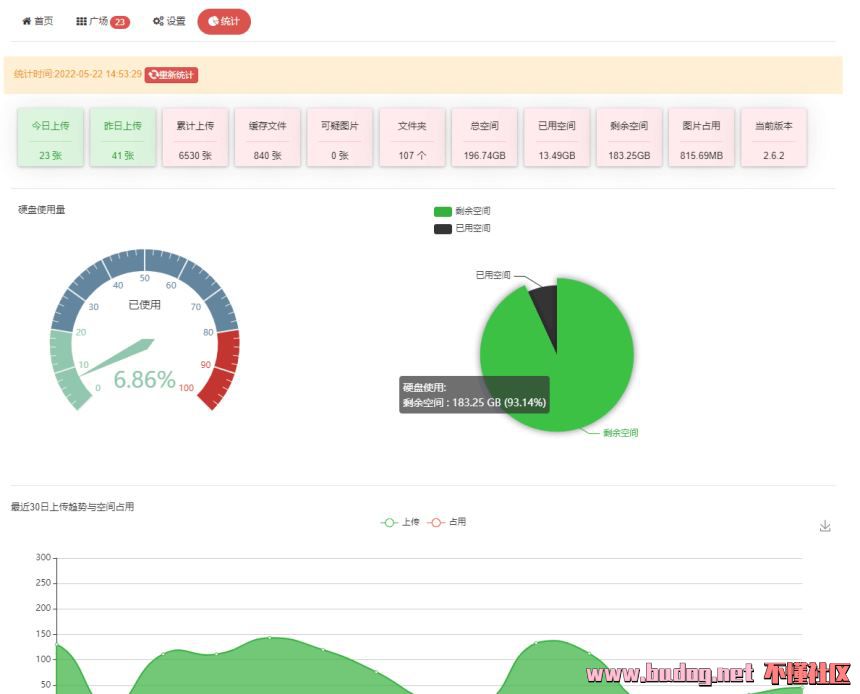Click the 设置 gears icon

[158, 21]
